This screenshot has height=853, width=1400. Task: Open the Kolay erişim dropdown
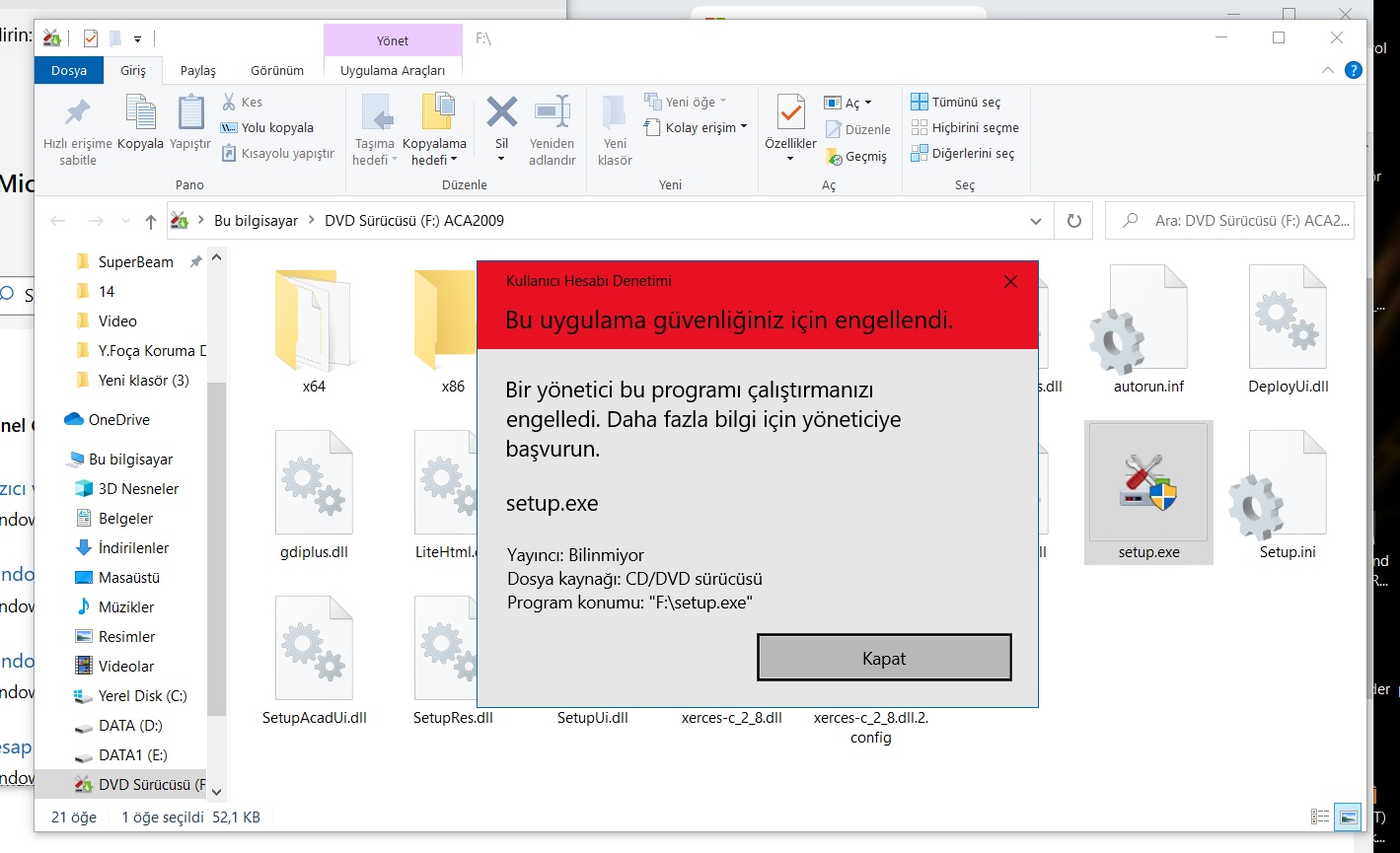click(x=696, y=127)
